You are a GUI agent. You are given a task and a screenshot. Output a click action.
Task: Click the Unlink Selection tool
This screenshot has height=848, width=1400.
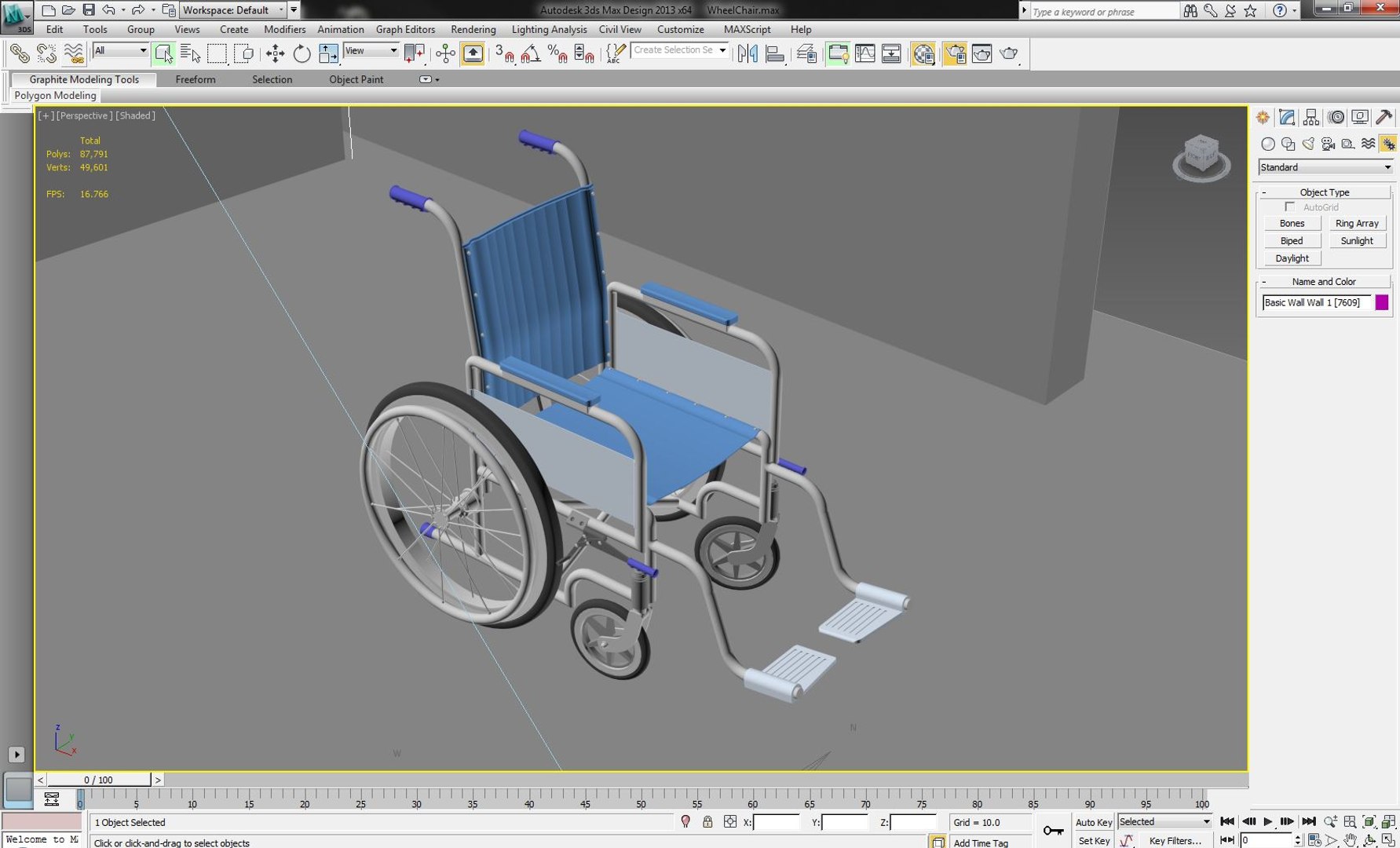46,53
